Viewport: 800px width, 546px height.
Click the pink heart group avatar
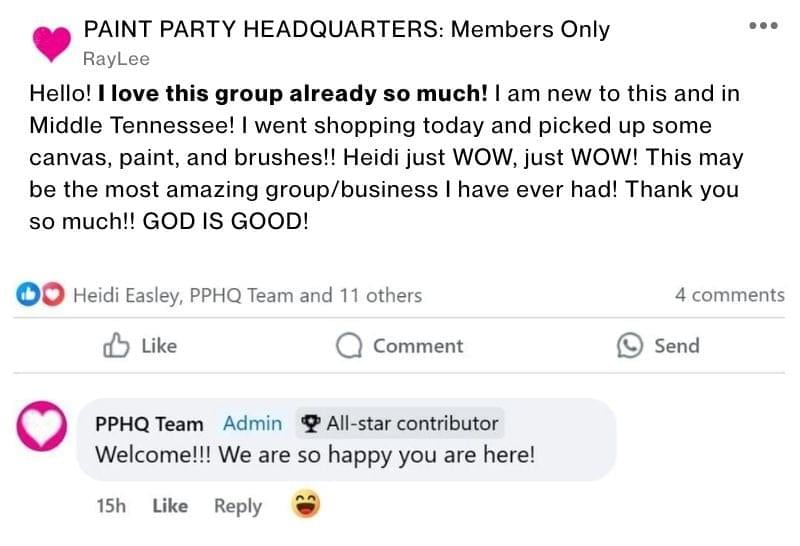[x=51, y=41]
